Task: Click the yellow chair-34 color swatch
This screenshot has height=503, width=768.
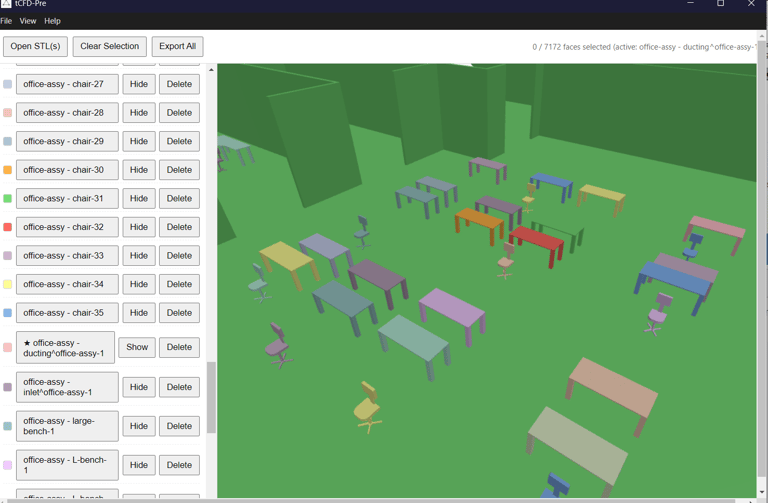Action: 7,284
